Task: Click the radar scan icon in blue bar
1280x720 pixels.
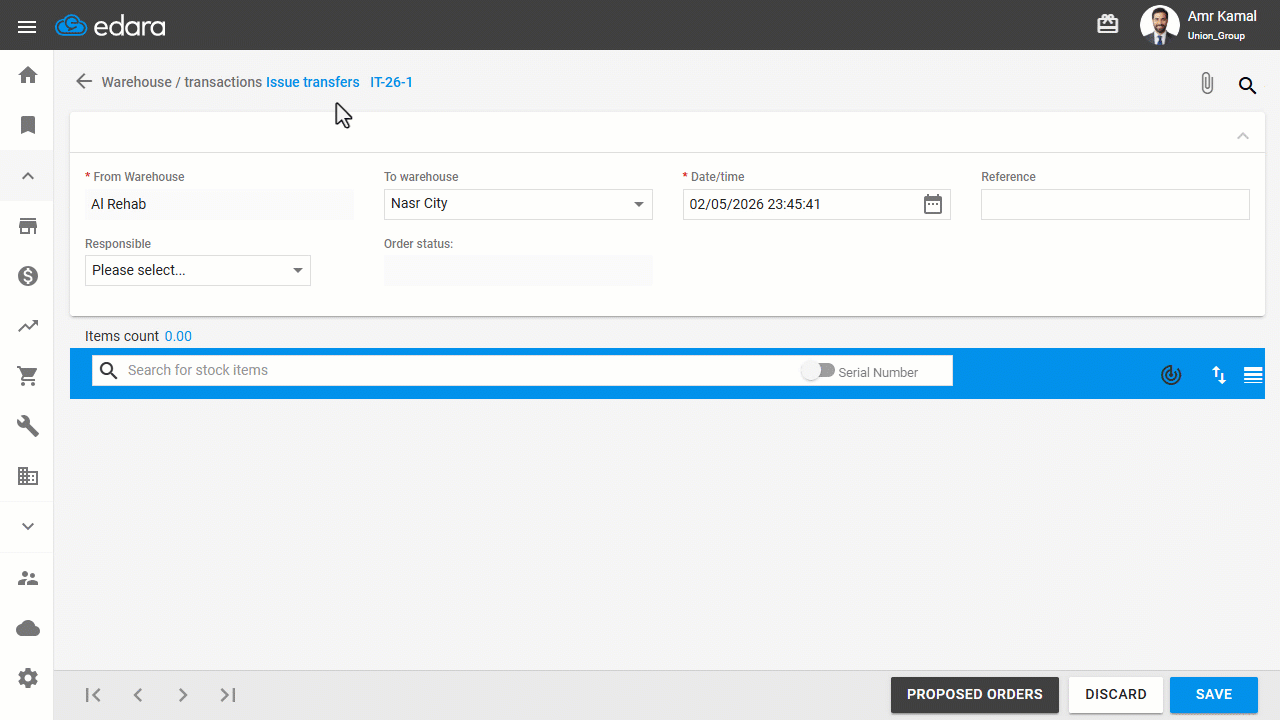Action: point(1171,375)
